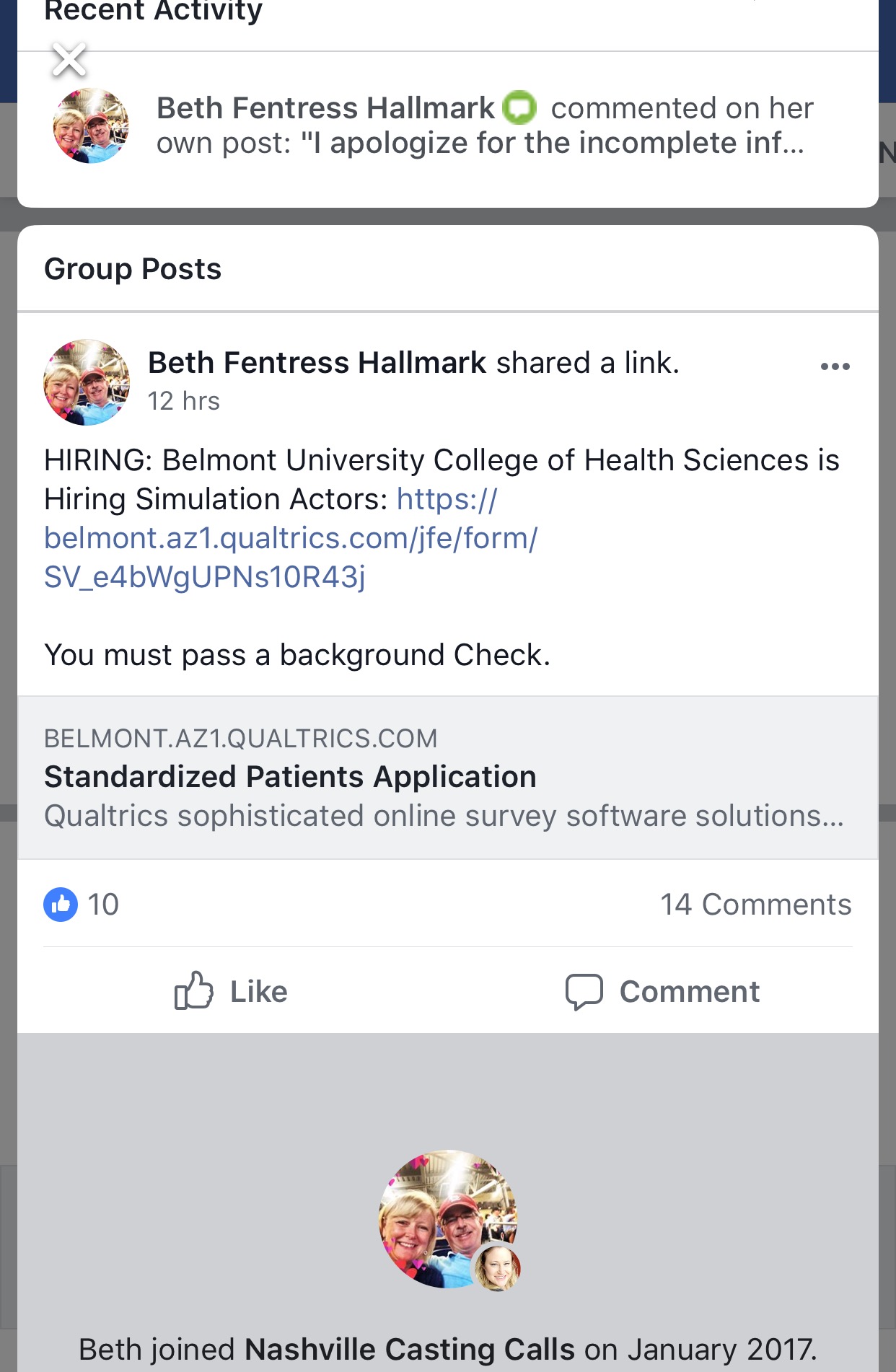Open the large profile photo at bottom
896x1372 pixels.
click(x=447, y=1219)
